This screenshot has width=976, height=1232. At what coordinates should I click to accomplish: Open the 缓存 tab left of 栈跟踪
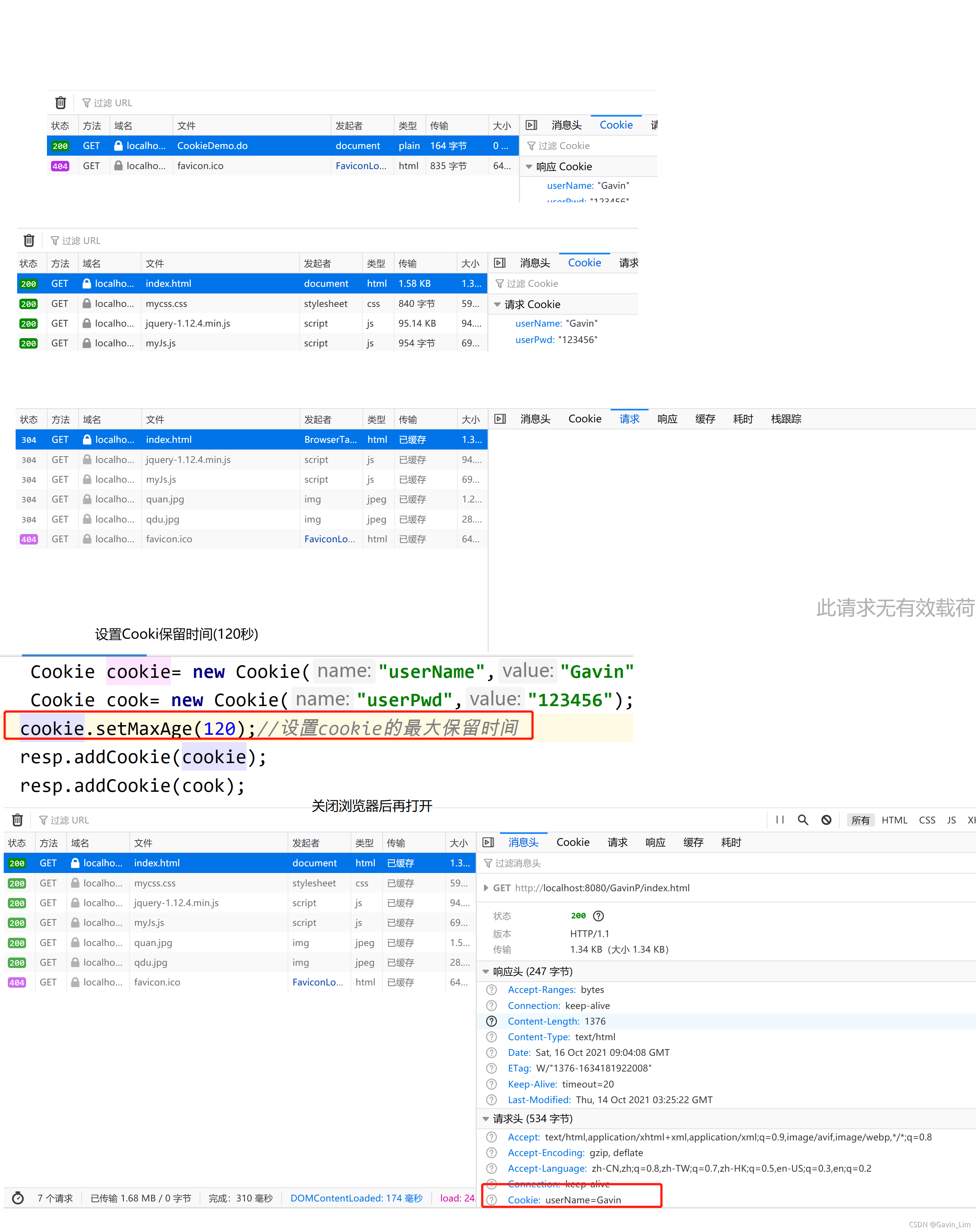pyautogui.click(x=705, y=419)
